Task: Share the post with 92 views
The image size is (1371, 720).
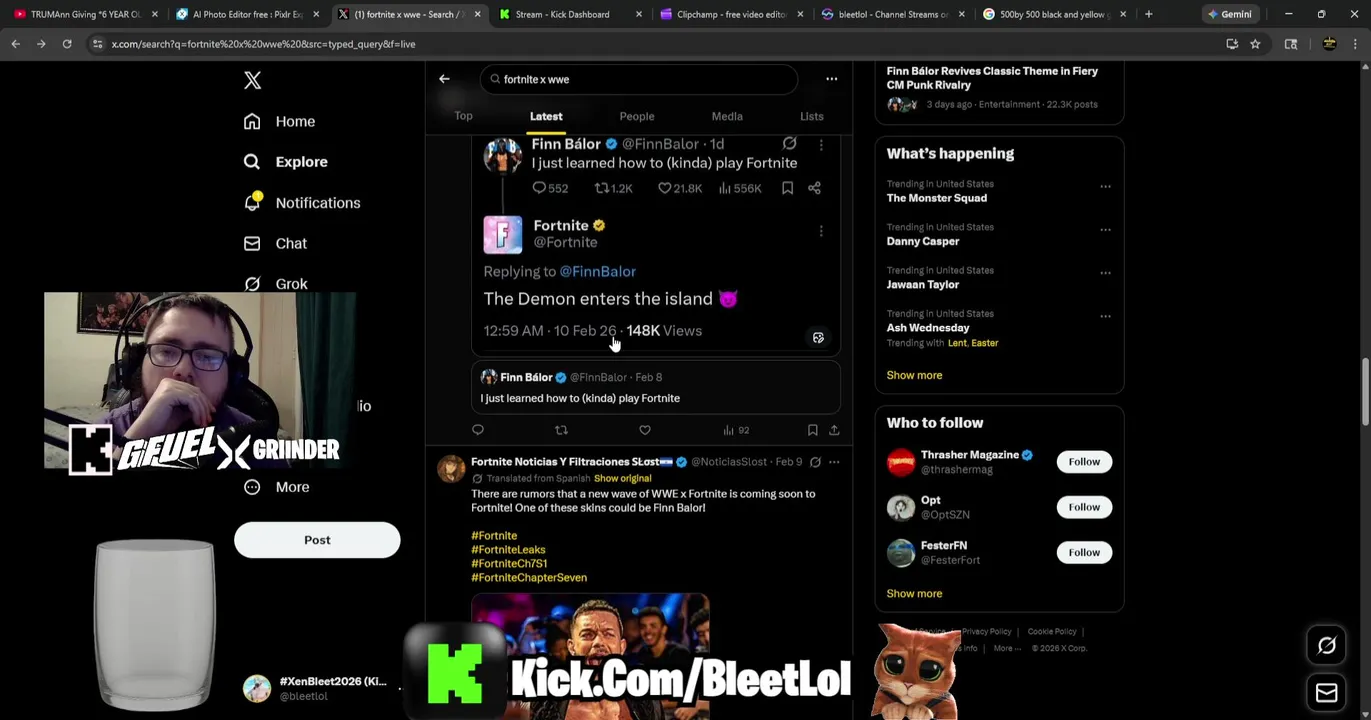Action: (834, 430)
